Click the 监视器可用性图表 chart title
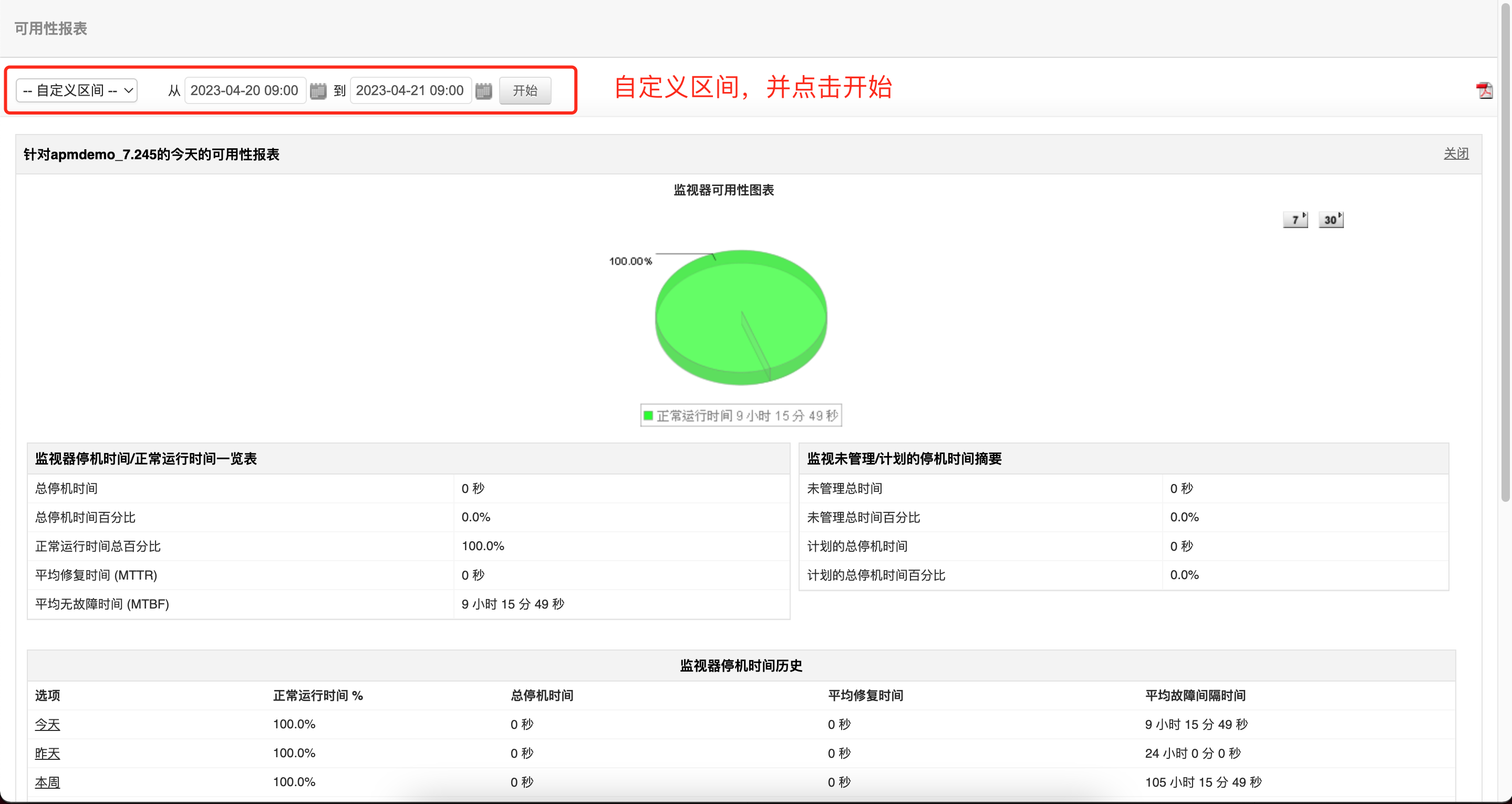 coord(724,190)
